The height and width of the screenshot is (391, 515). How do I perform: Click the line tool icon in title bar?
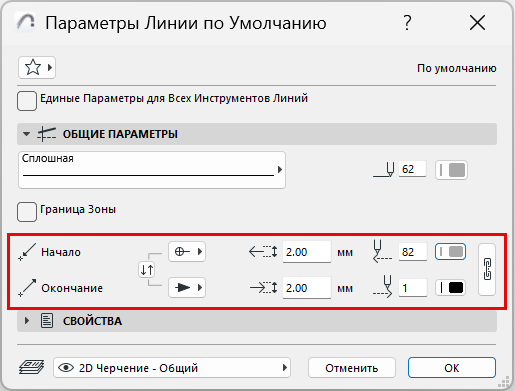(26, 22)
